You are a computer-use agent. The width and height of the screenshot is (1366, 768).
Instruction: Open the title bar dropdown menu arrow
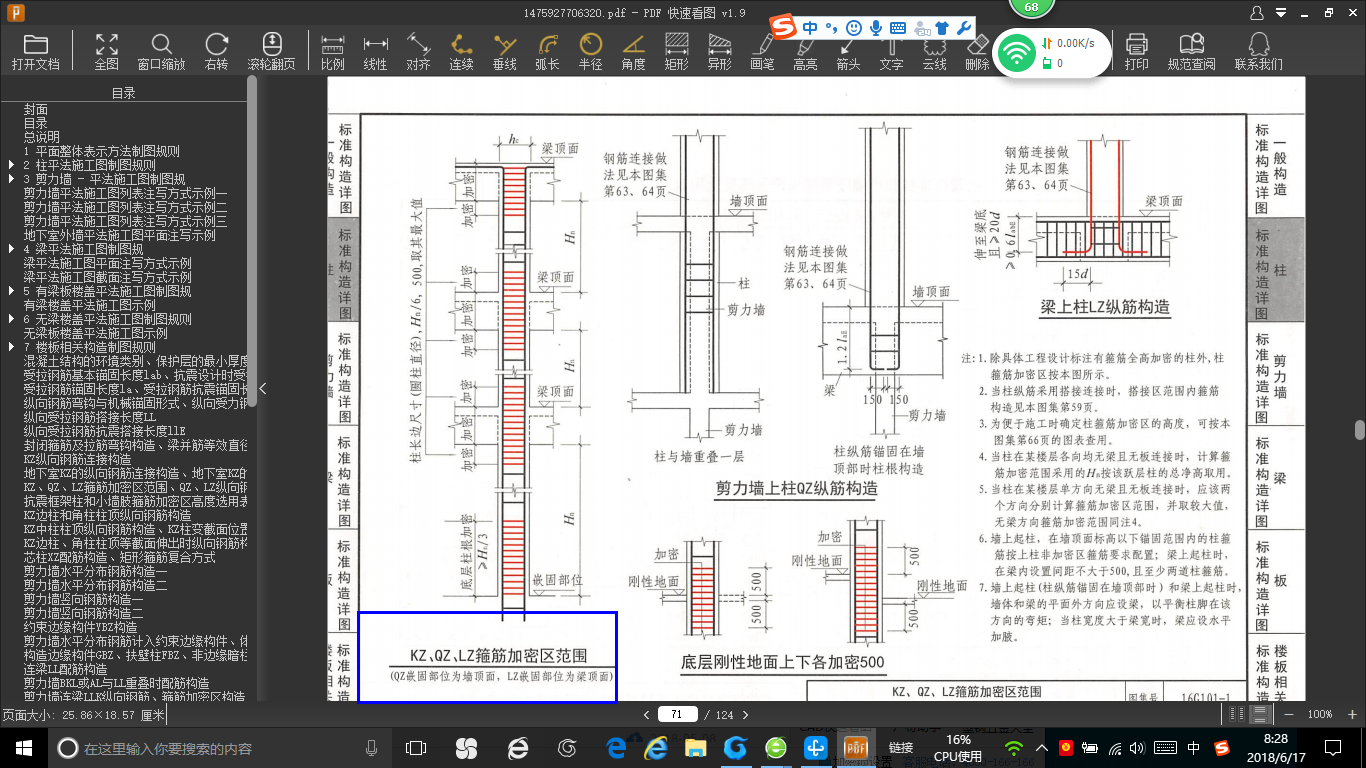1281,13
